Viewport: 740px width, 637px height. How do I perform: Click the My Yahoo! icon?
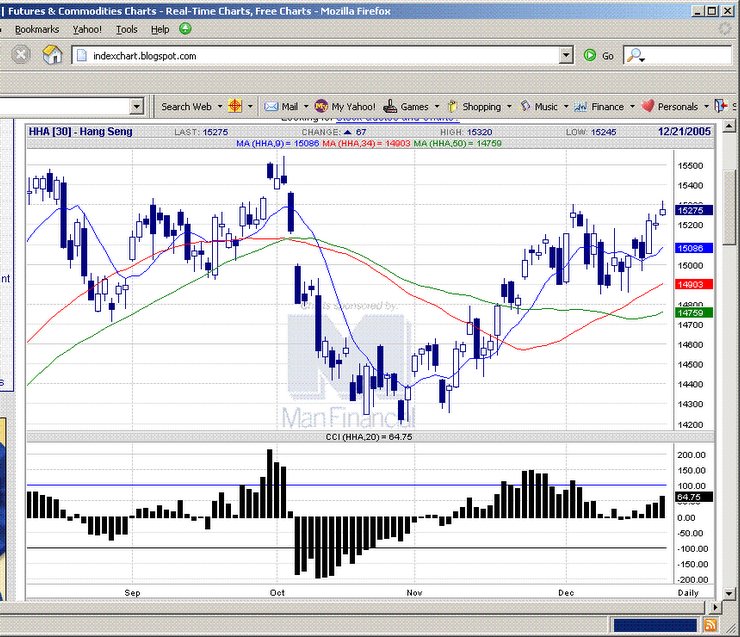[x=321, y=106]
